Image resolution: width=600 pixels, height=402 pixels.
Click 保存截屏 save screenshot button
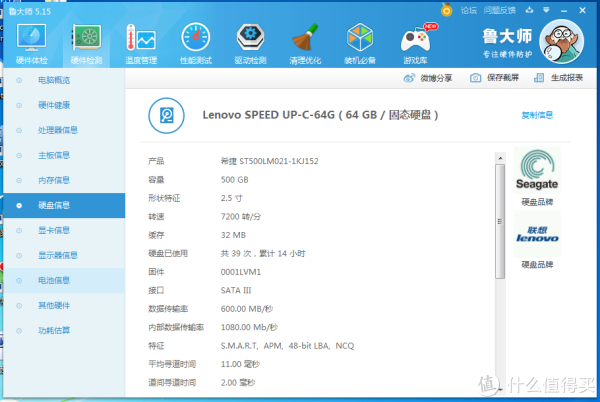pyautogui.click(x=494, y=78)
